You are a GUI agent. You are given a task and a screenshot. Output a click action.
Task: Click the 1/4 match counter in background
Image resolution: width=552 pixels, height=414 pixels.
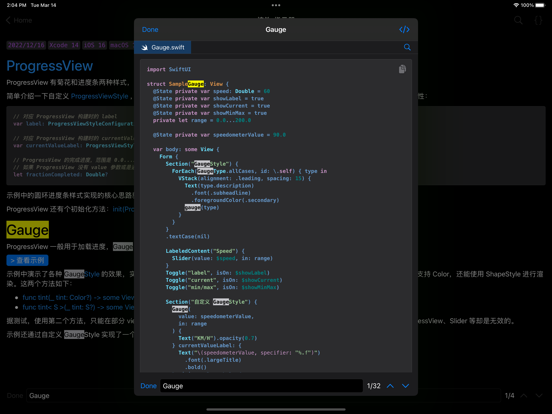(509, 396)
